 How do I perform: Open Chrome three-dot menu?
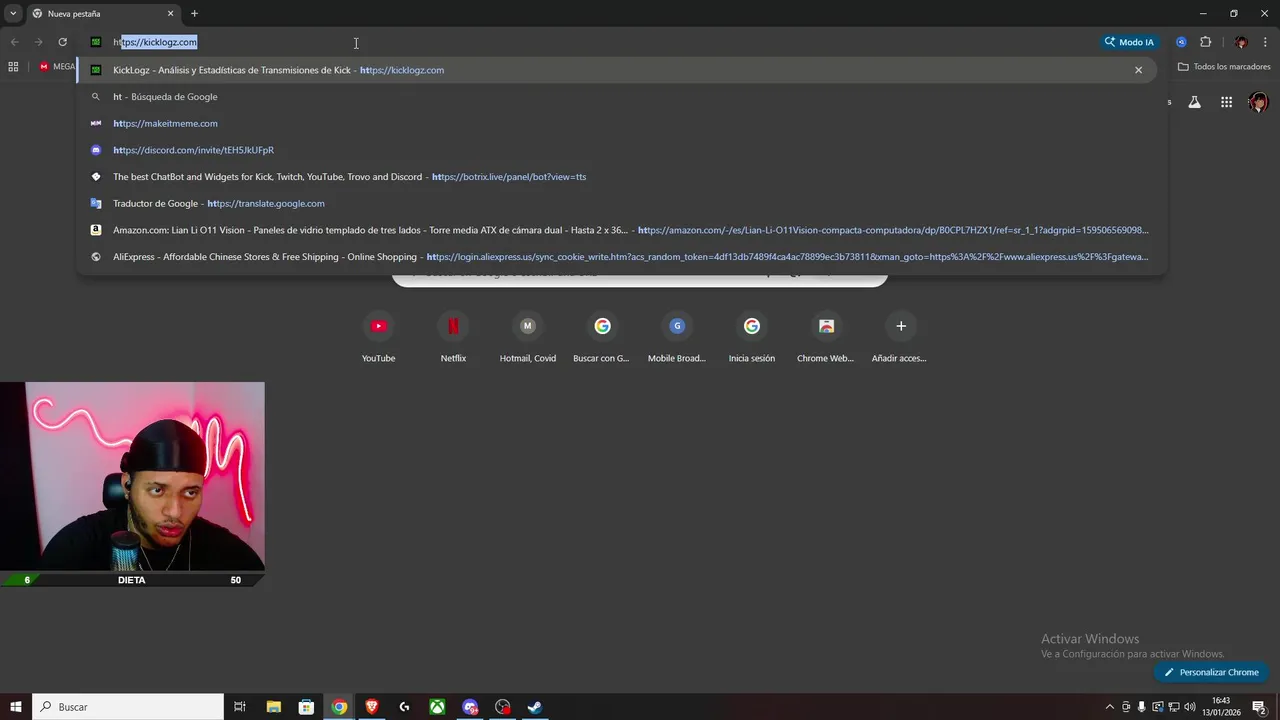coord(1266,42)
